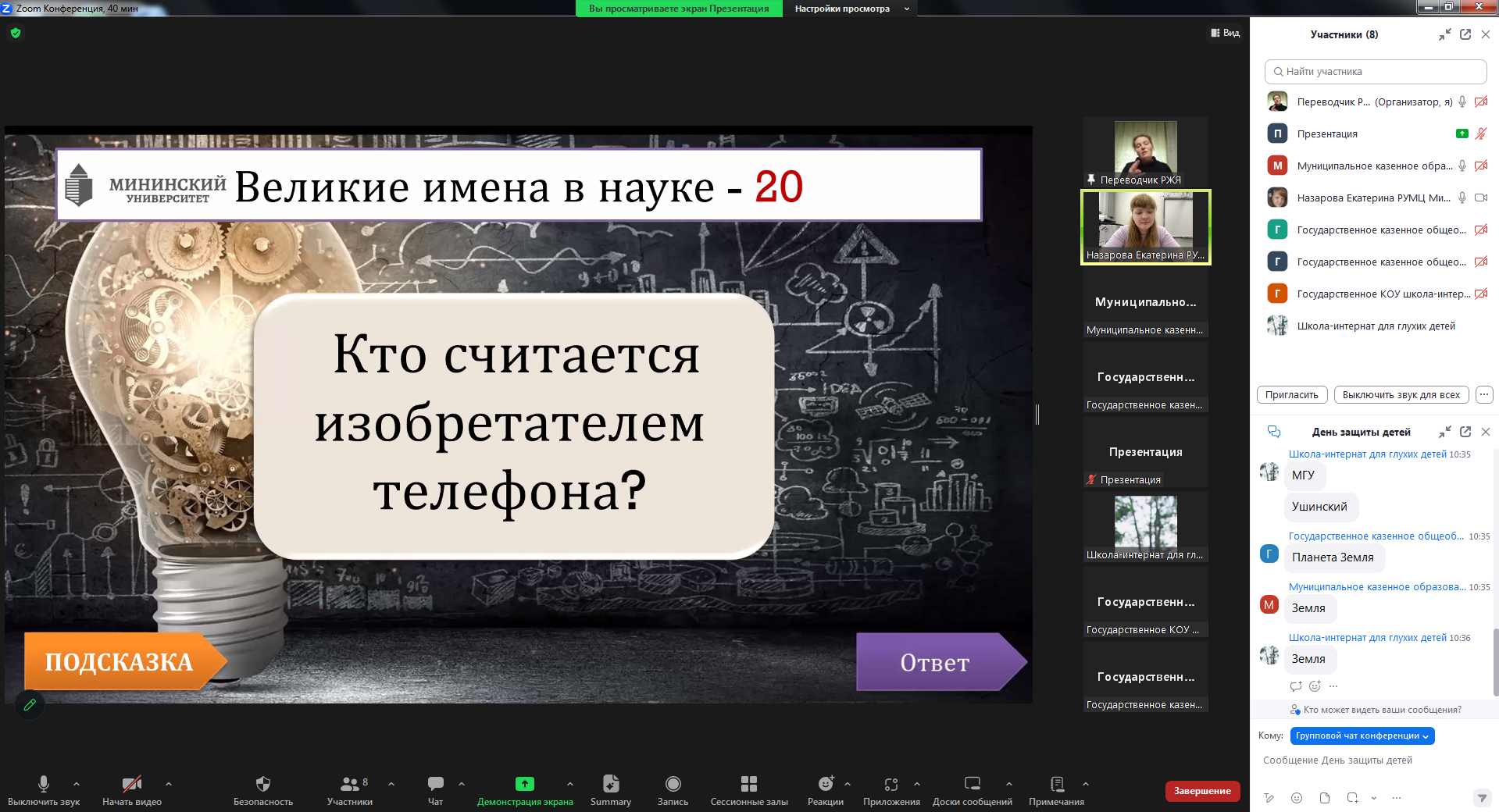Toggle microphone for Переводчик participant row
1499x812 pixels.
1462,101
